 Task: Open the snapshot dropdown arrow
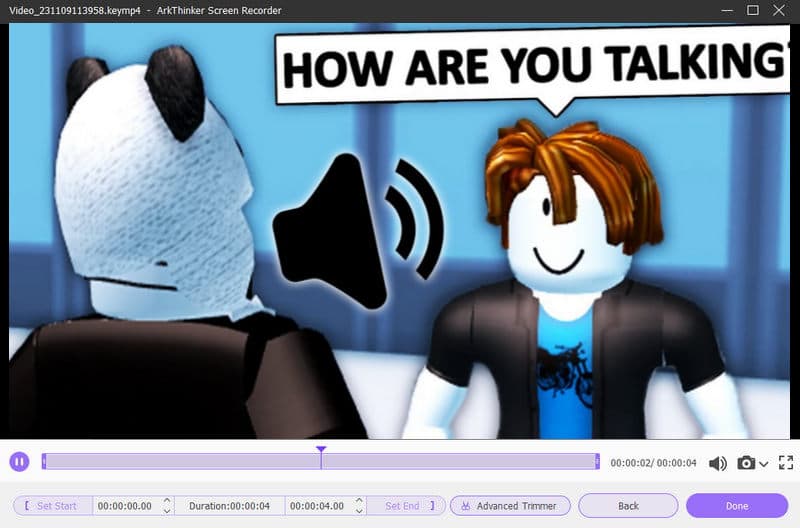pos(763,464)
